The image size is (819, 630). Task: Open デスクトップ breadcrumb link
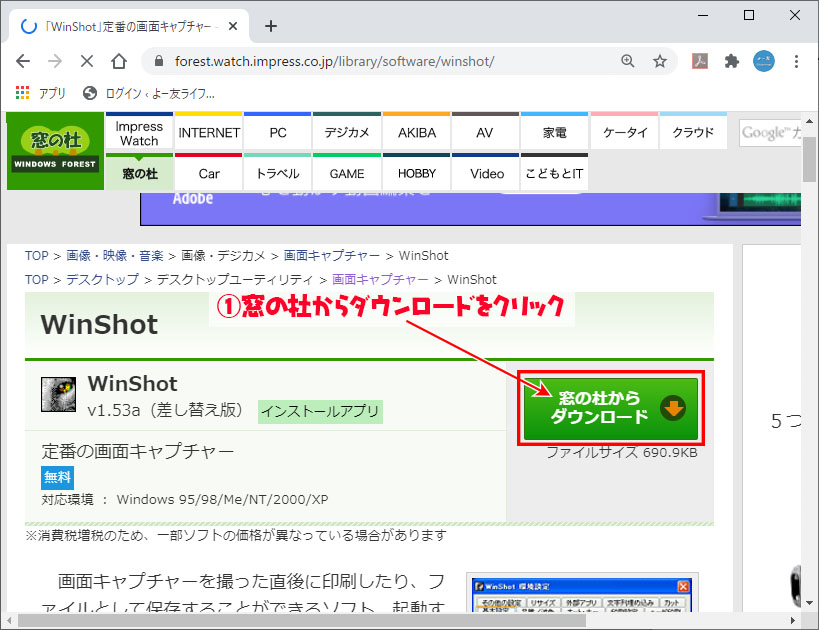102,279
